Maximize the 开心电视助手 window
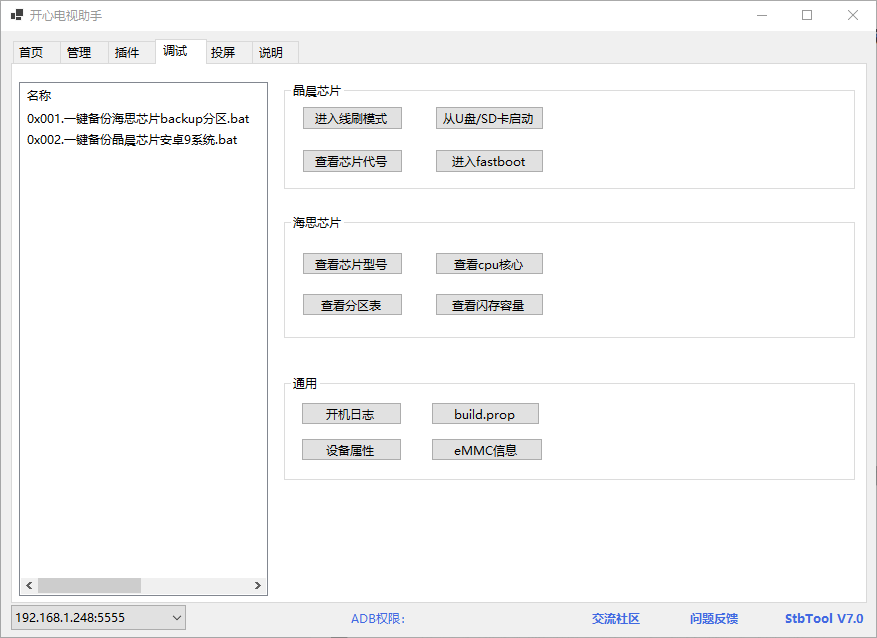Viewport: 877px width, 638px height. 807,15
